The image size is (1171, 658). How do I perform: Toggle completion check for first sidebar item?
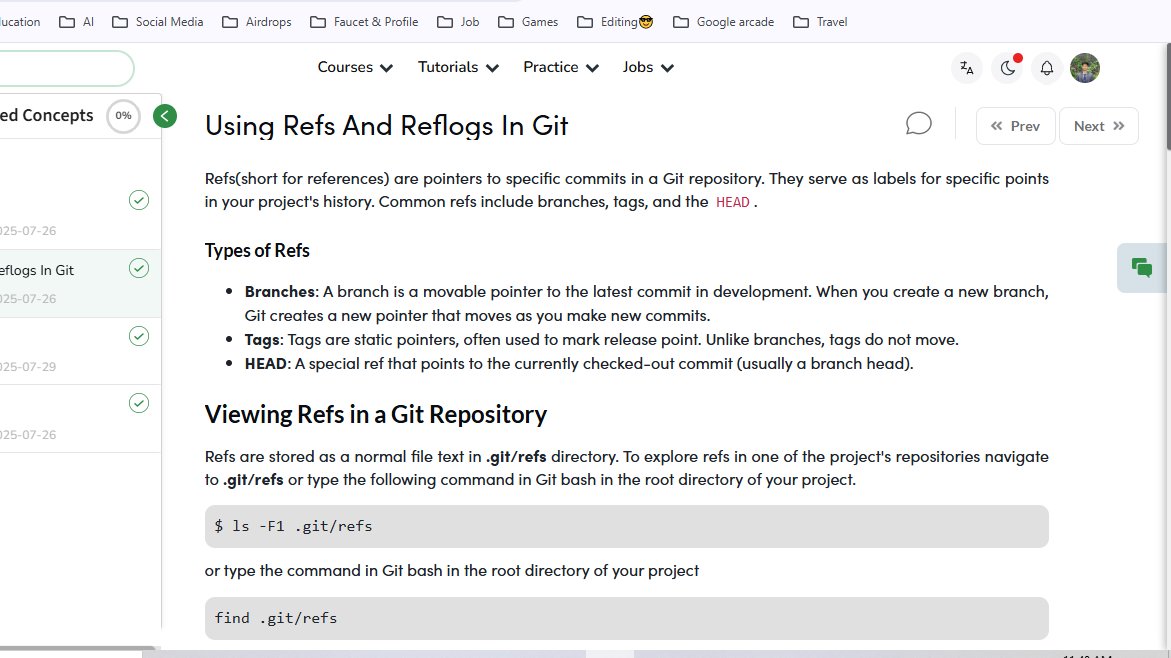[x=139, y=200]
